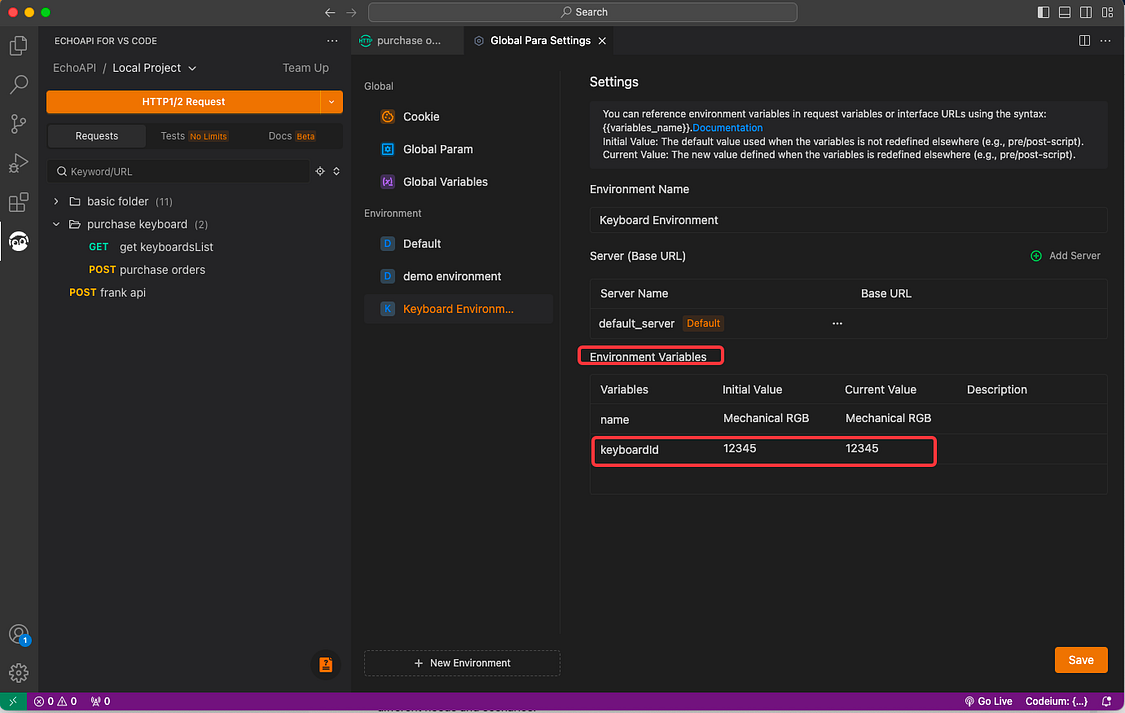Open the Source Control icon

point(19,123)
